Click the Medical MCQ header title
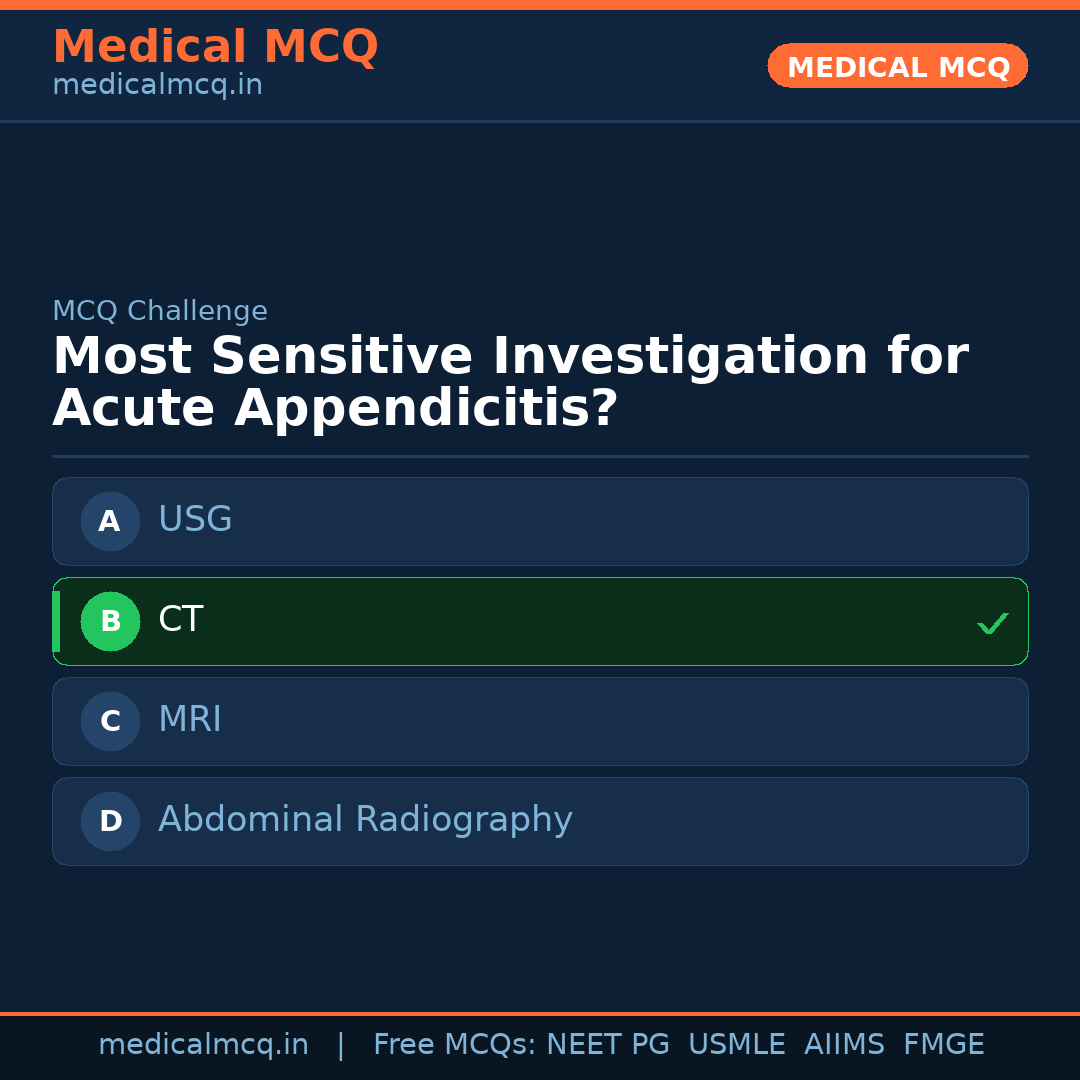Screen dimensions: 1080x1080 (x=215, y=47)
